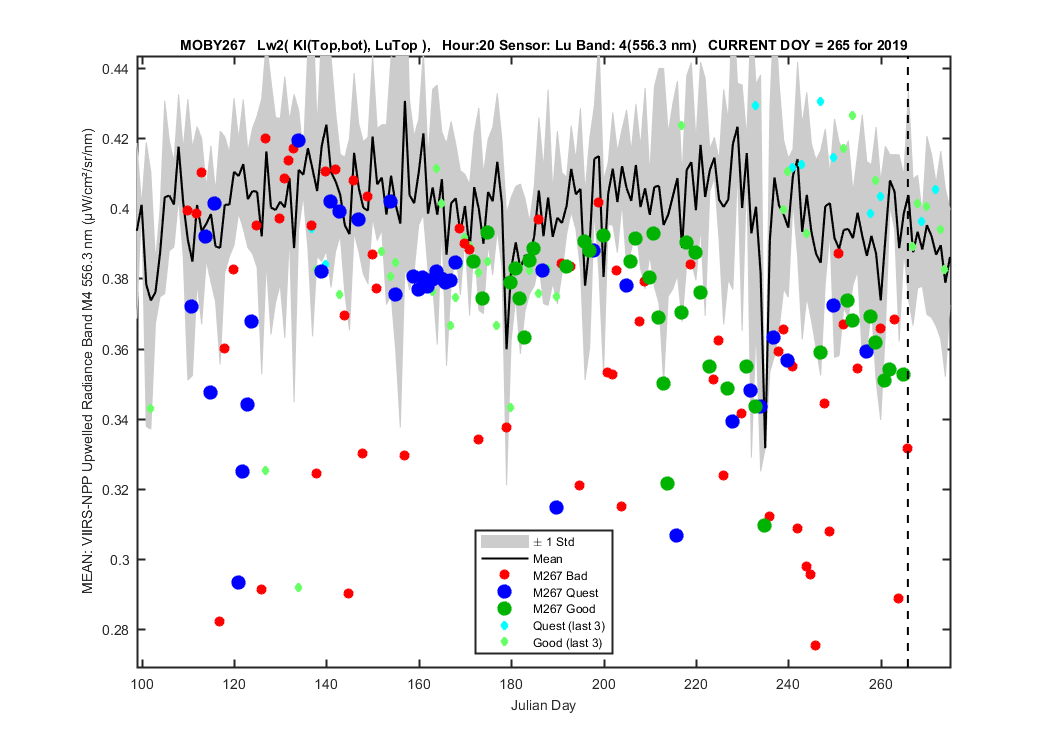Image resolution: width=1050 pixels, height=750 pixels.
Task: Select the 'Good (last 3)' legend text label
Action: coord(567,643)
